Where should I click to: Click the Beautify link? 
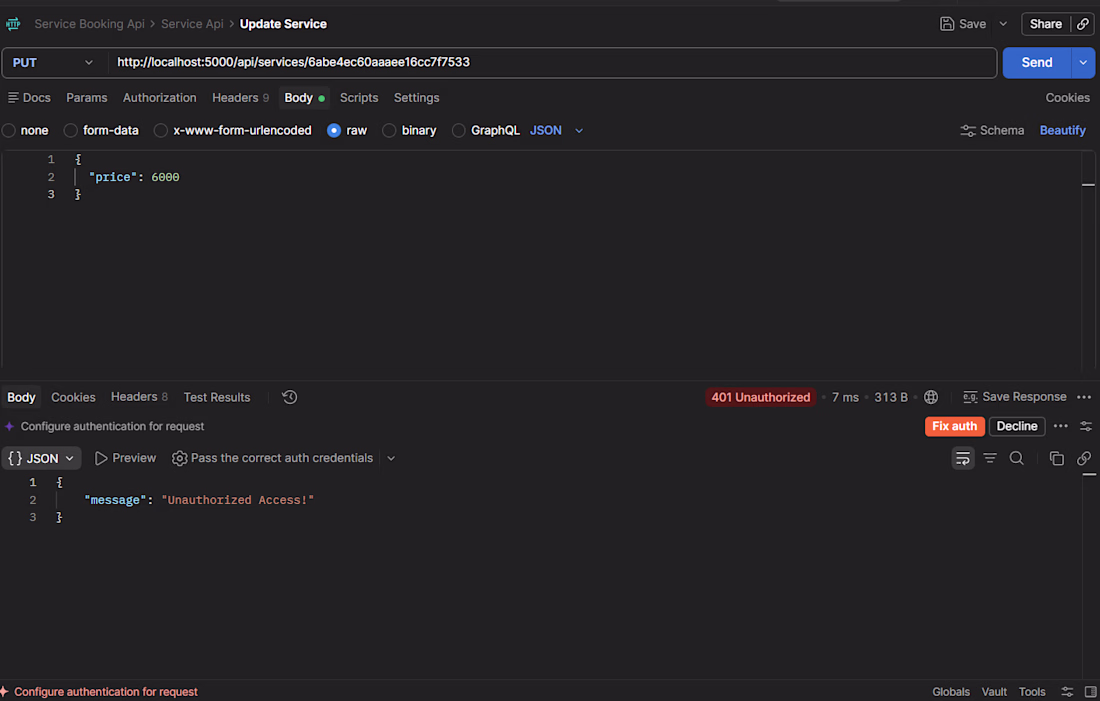tap(1062, 131)
